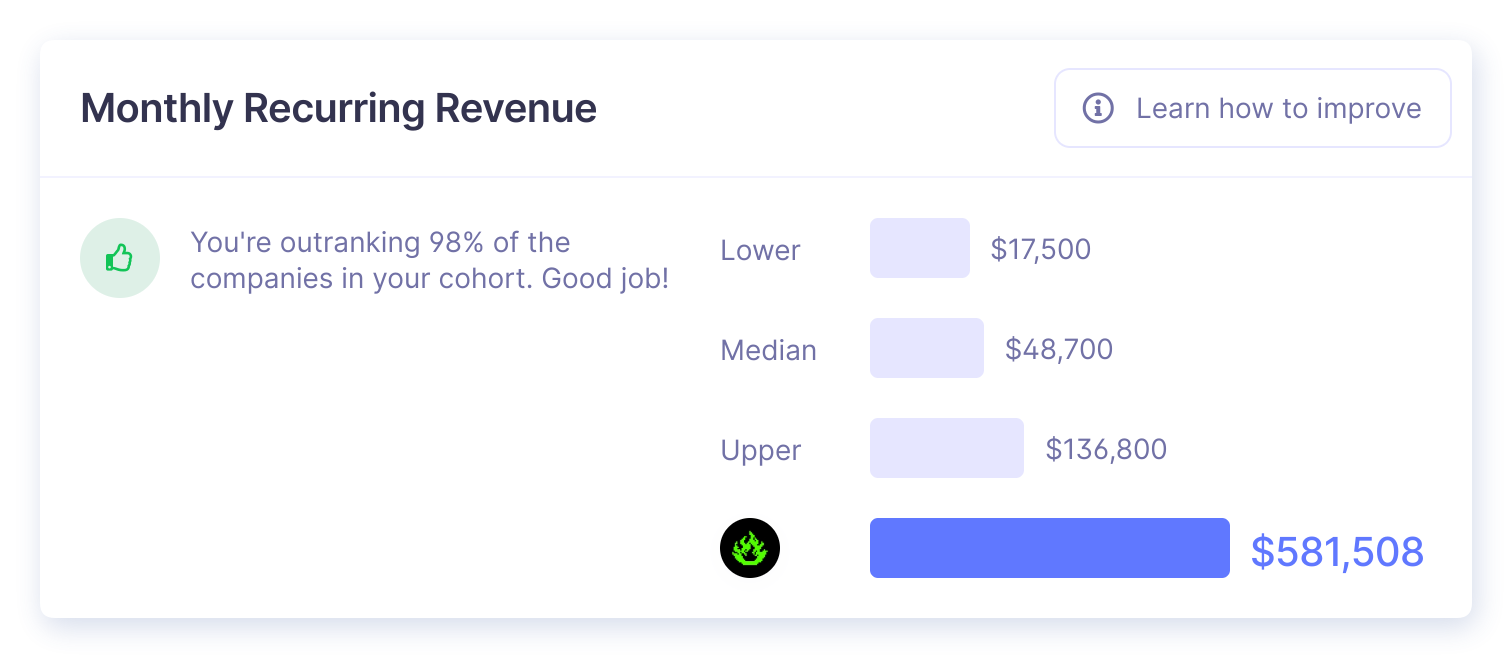The height and width of the screenshot is (658, 1512).
Task: Select the Lower quartile bar
Action: coord(919,248)
